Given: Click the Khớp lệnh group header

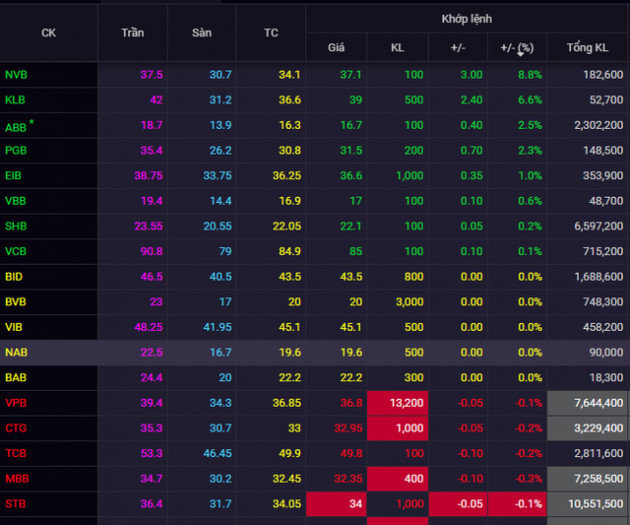Looking at the screenshot, I should tap(466, 18).
